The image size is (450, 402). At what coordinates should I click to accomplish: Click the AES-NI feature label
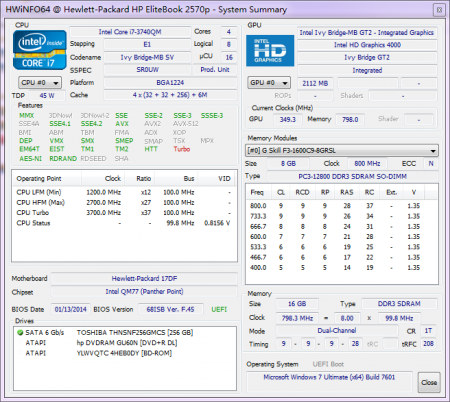tap(31, 159)
